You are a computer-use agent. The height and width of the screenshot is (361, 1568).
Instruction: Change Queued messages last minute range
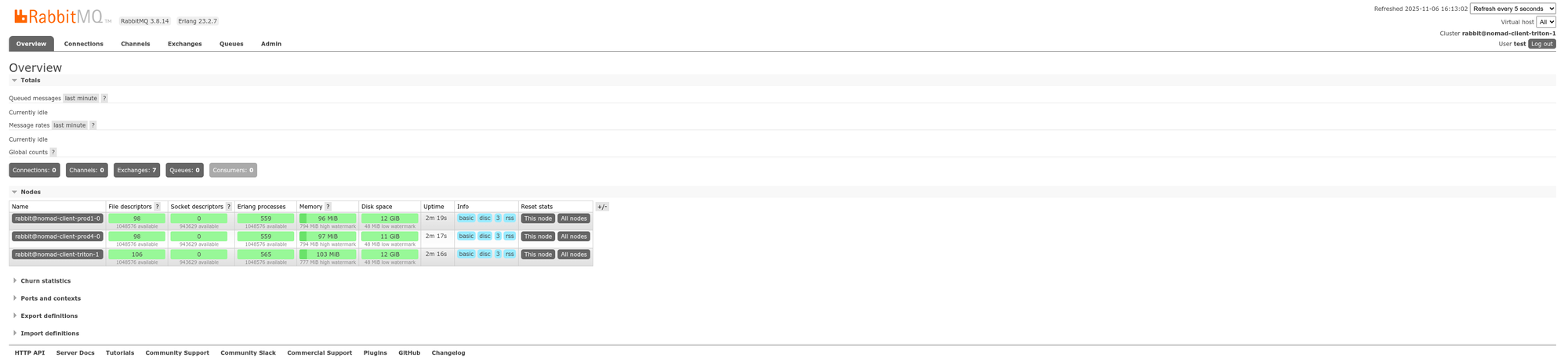[x=81, y=99]
